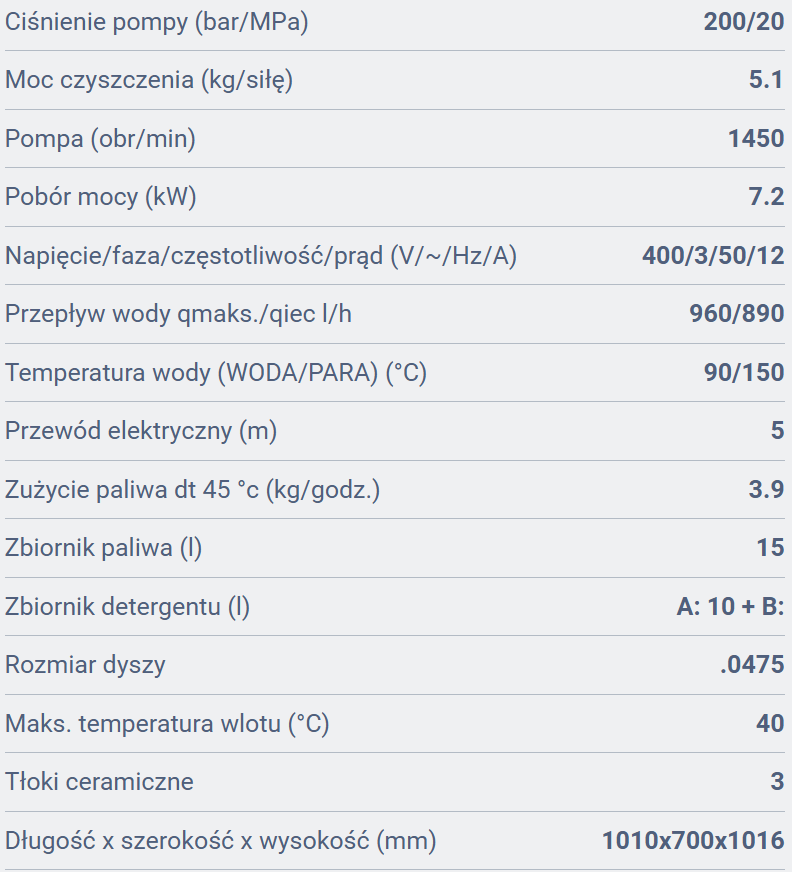
Task: Select the 1010x700x1016 dimensions value
Action: [x=692, y=841]
